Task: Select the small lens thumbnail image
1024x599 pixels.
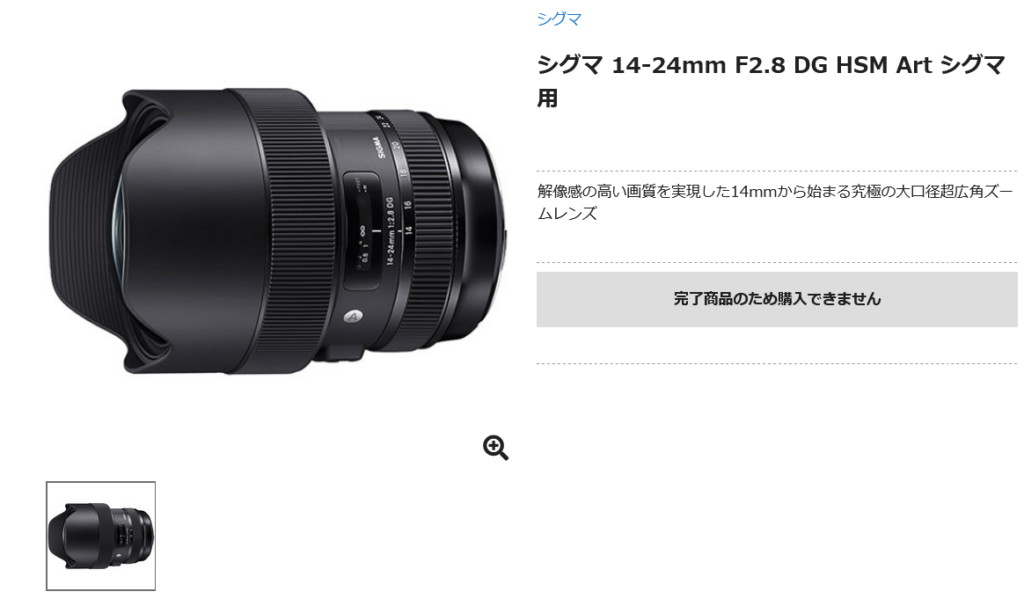Action: [101, 536]
